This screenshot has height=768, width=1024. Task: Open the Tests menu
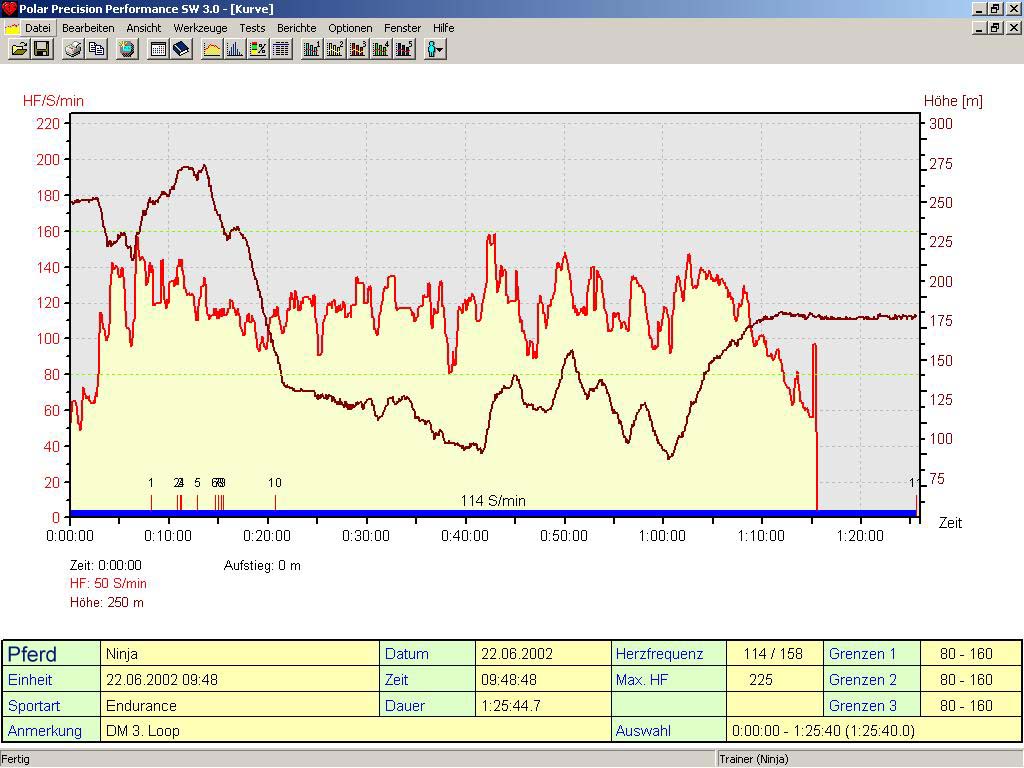[252, 28]
